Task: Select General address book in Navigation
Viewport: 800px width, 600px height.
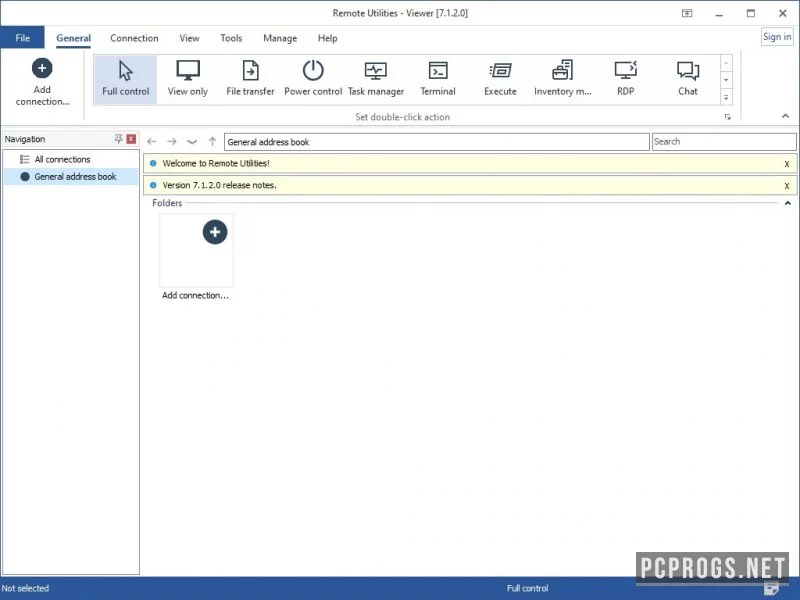Action: click(x=70, y=177)
